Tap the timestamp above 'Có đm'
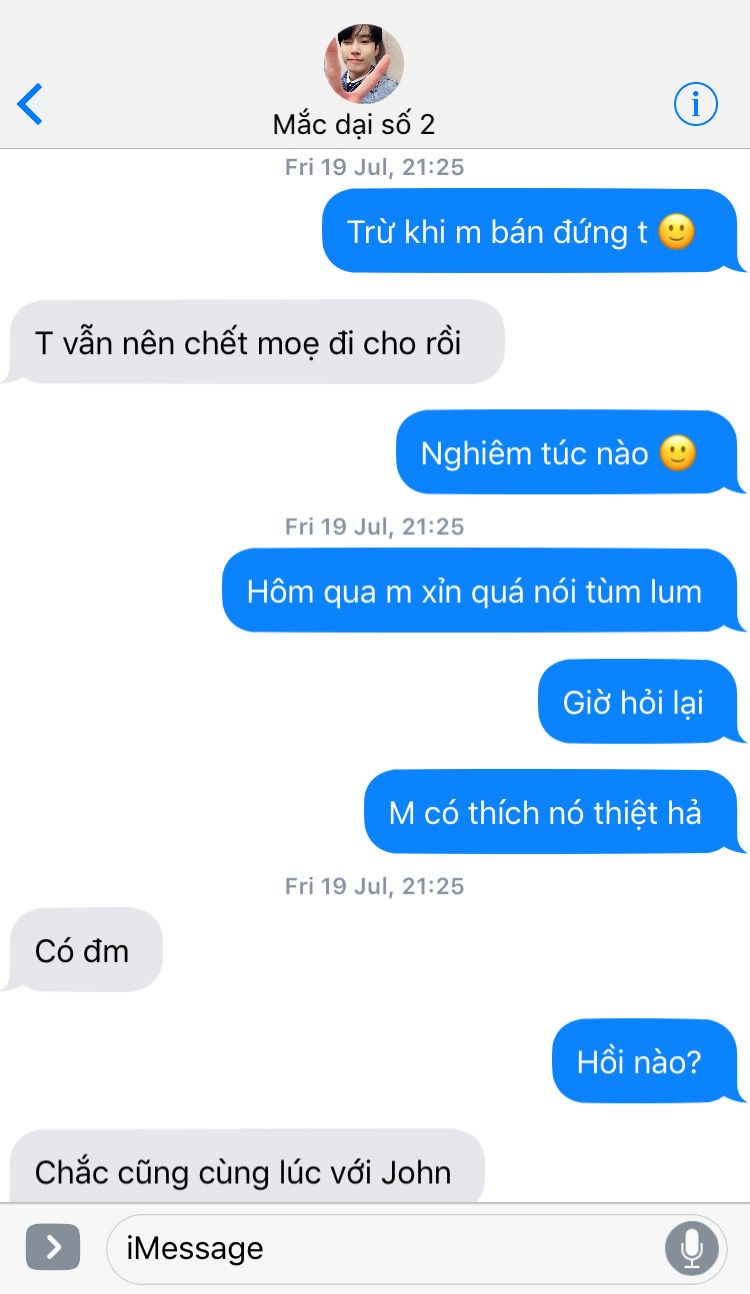The width and height of the screenshot is (750, 1294). [375, 886]
